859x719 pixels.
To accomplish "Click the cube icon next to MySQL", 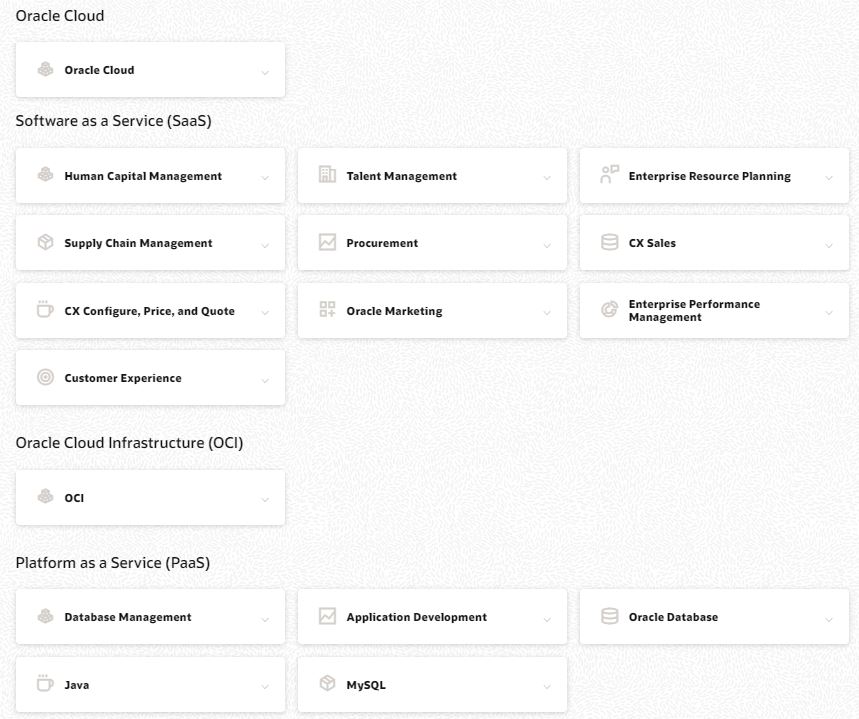I will click(327, 683).
